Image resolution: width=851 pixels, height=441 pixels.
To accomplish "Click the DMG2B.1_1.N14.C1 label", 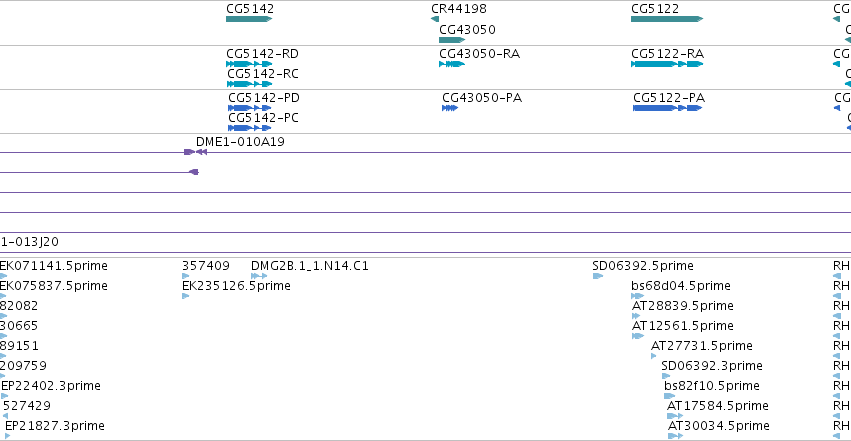I will tap(309, 266).
